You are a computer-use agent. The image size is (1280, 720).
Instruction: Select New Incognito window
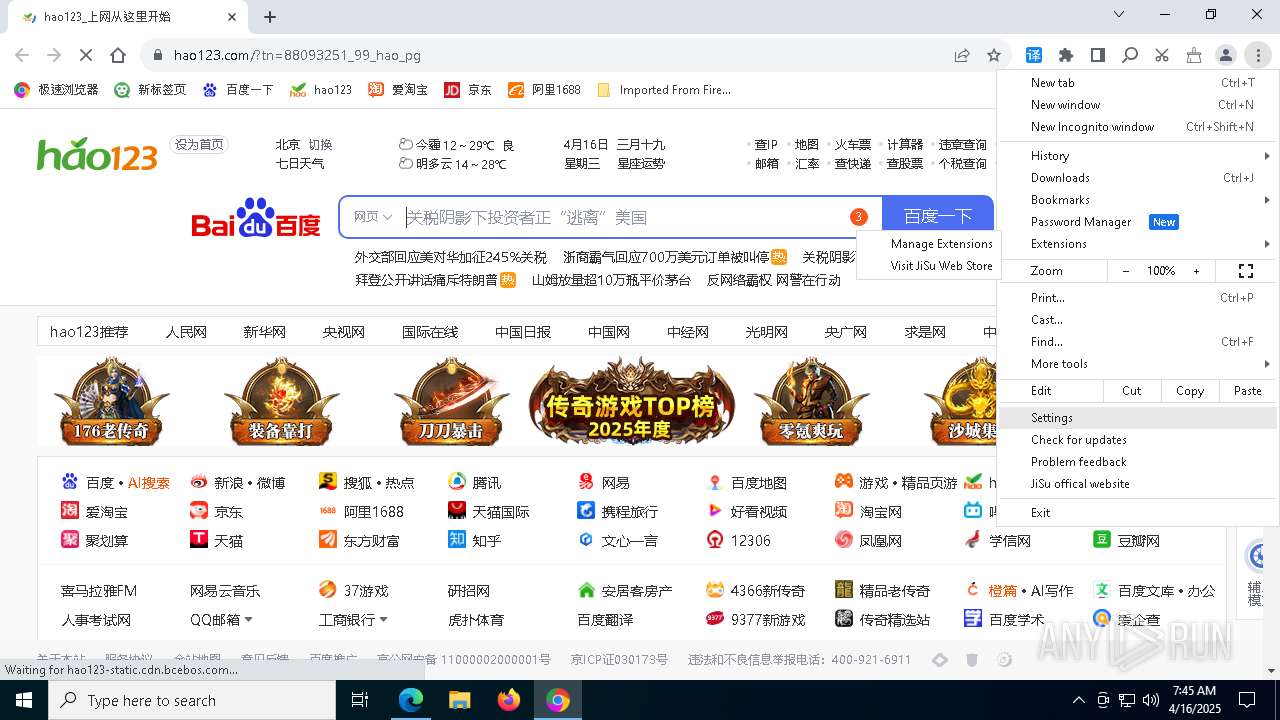[1138, 127]
